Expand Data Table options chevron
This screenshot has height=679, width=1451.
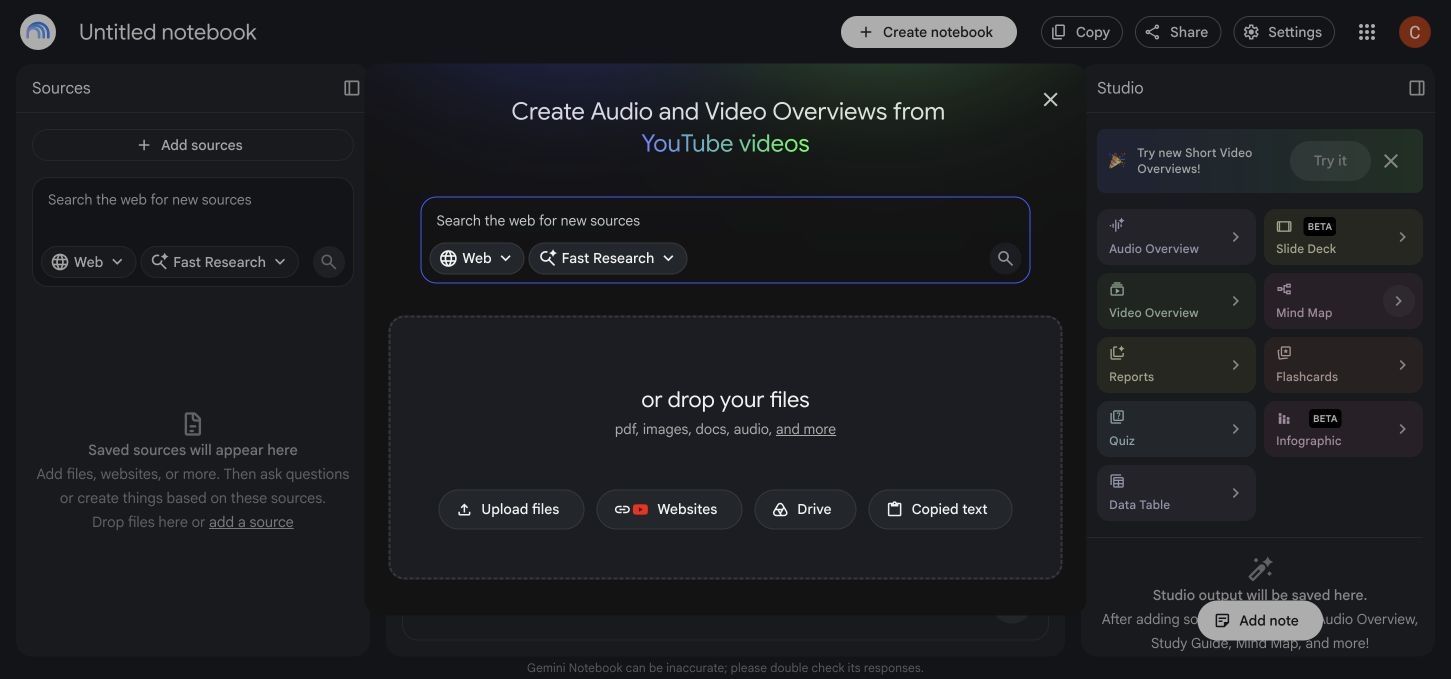(x=1236, y=493)
